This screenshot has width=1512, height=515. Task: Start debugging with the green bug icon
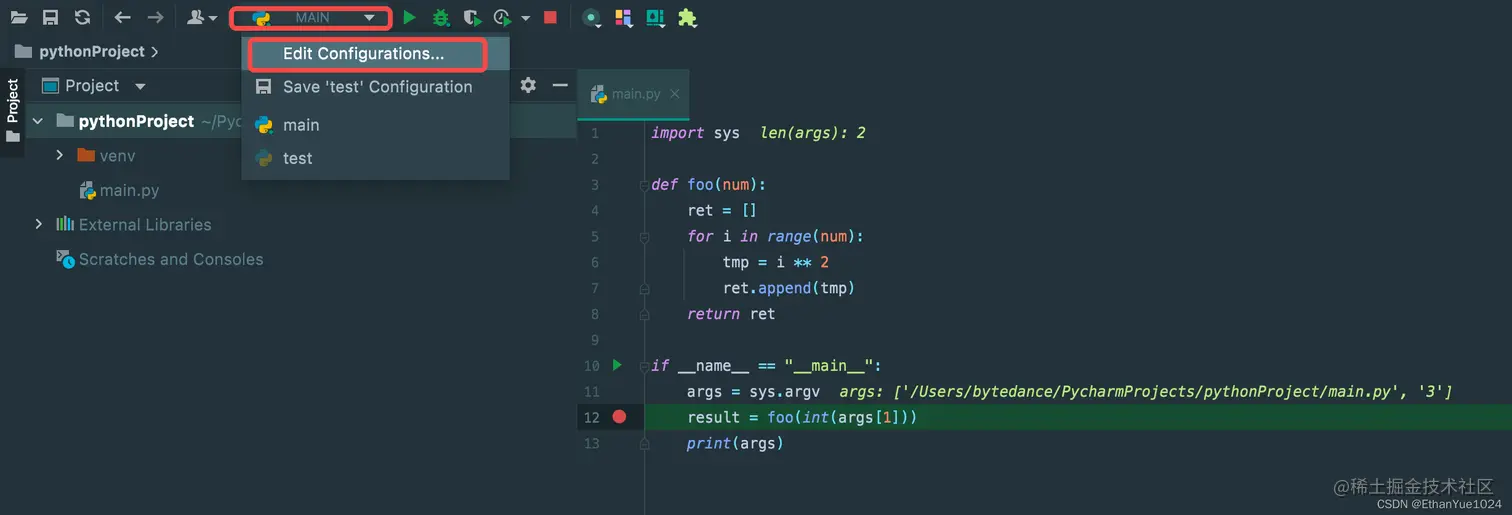pyautogui.click(x=440, y=17)
